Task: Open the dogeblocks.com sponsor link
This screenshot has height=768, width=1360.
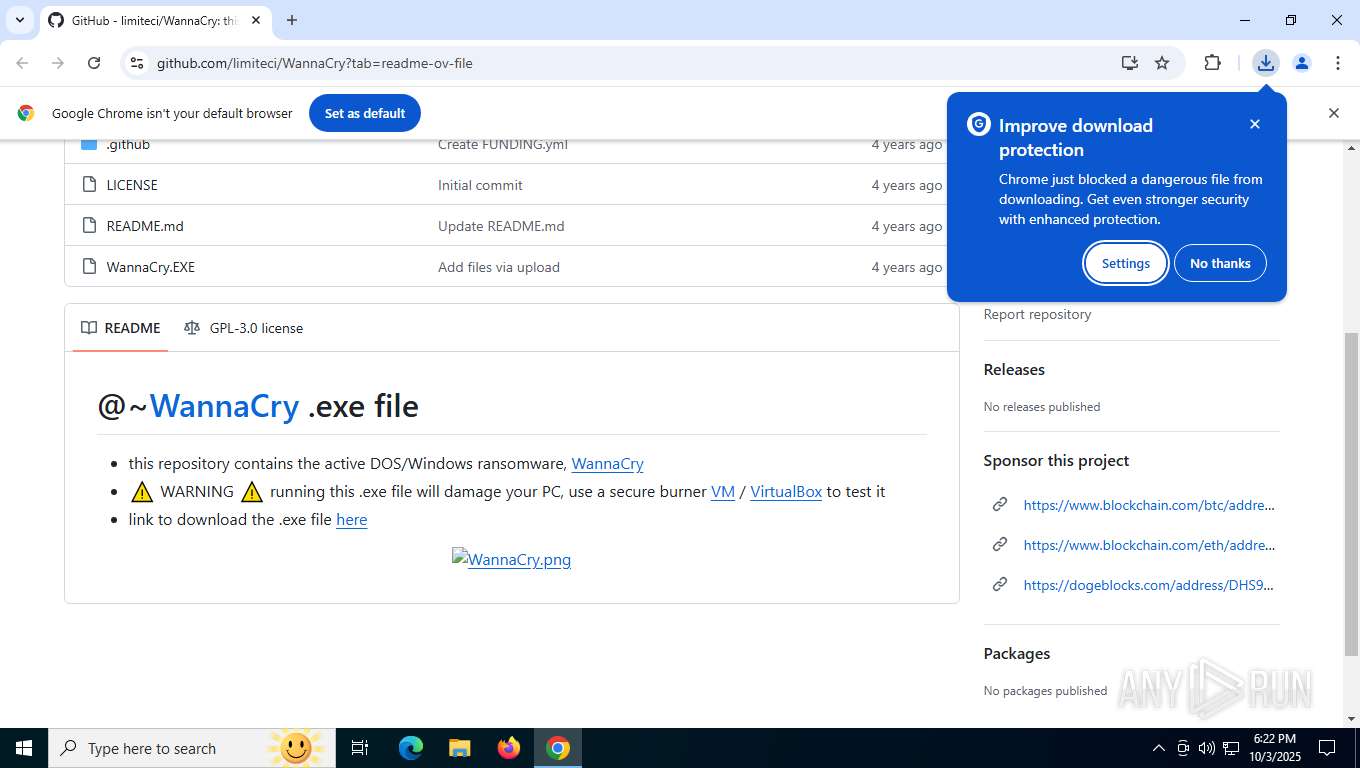Action: 1148,585
